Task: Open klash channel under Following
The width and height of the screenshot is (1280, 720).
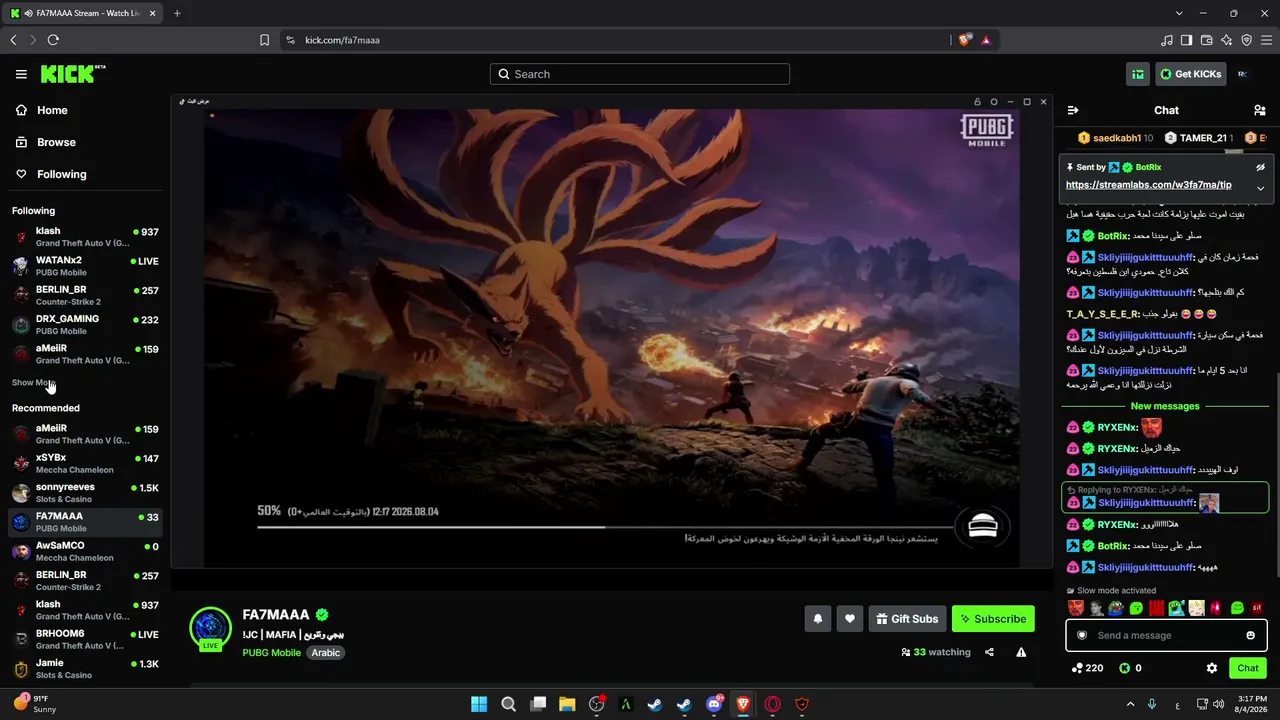Action: (85, 237)
